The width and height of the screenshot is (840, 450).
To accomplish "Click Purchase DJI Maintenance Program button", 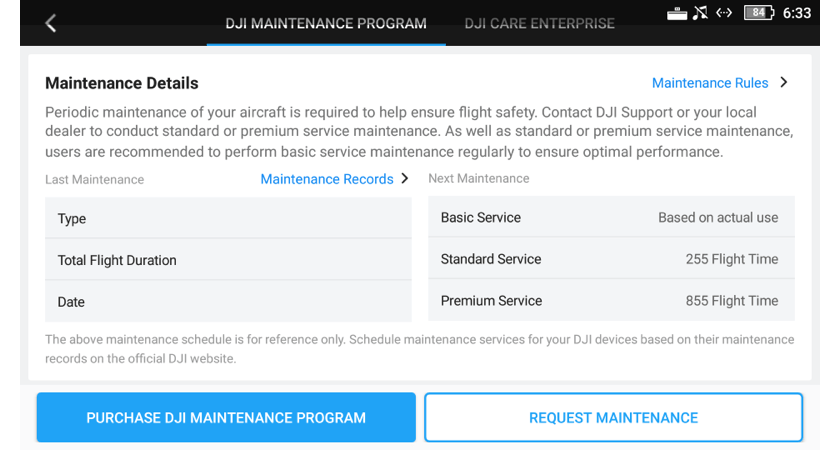I will [226, 417].
